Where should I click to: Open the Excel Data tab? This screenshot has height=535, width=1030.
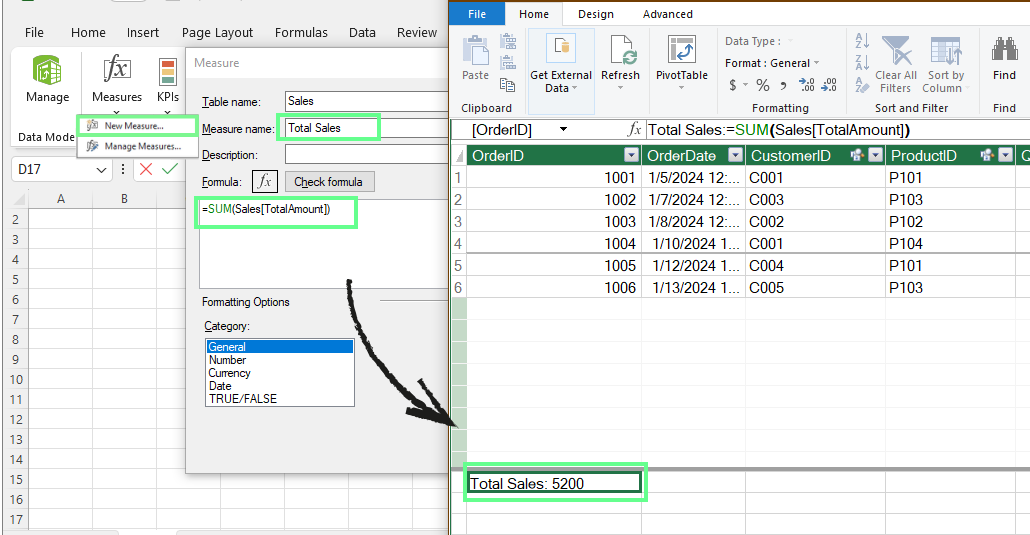point(362,32)
